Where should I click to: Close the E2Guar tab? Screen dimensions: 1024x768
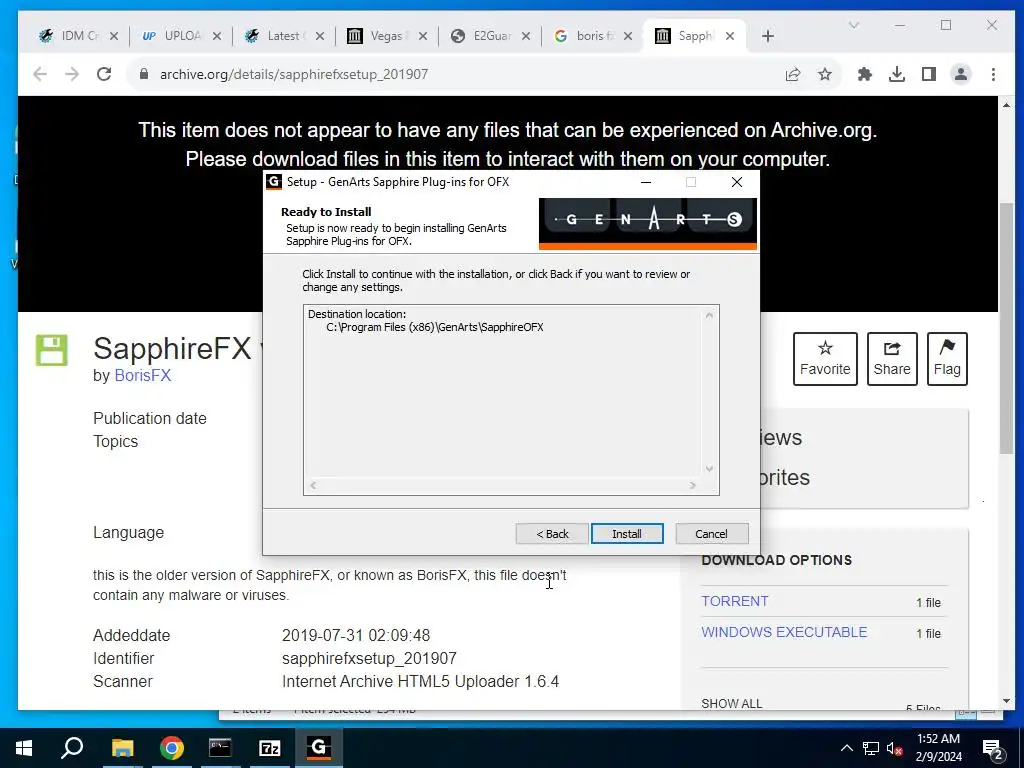(526, 36)
